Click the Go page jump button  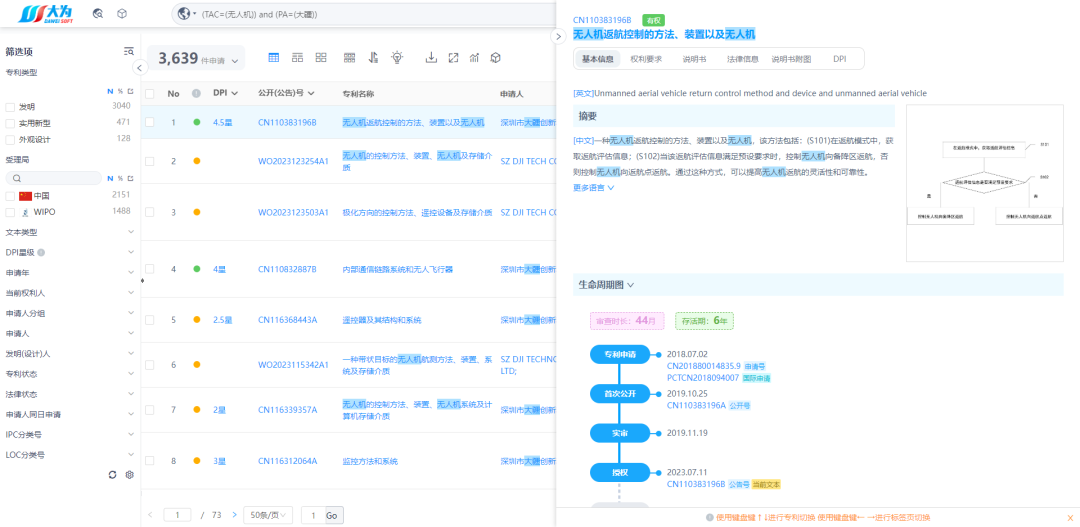pyautogui.click(x=331, y=515)
